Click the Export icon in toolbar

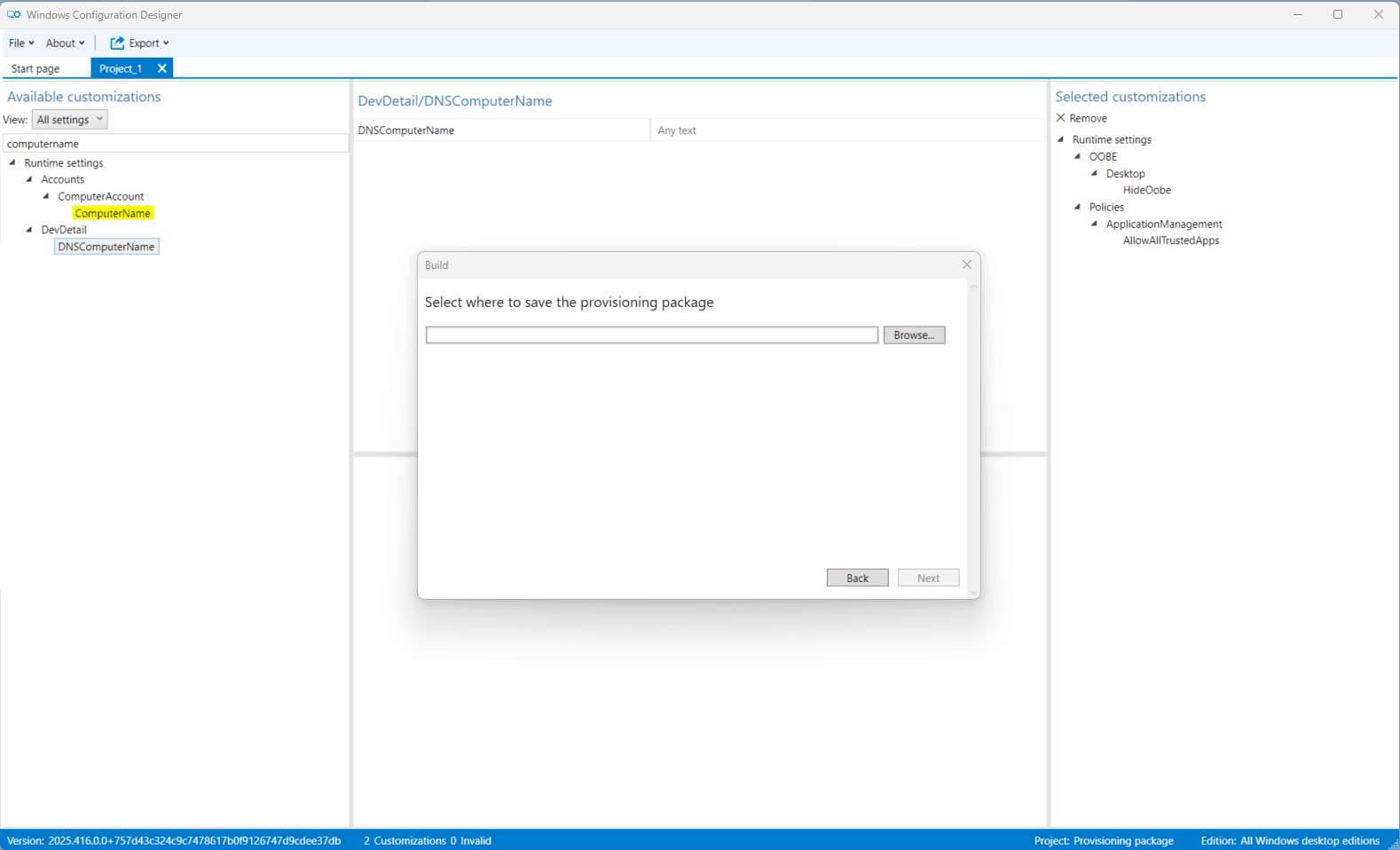coord(117,43)
